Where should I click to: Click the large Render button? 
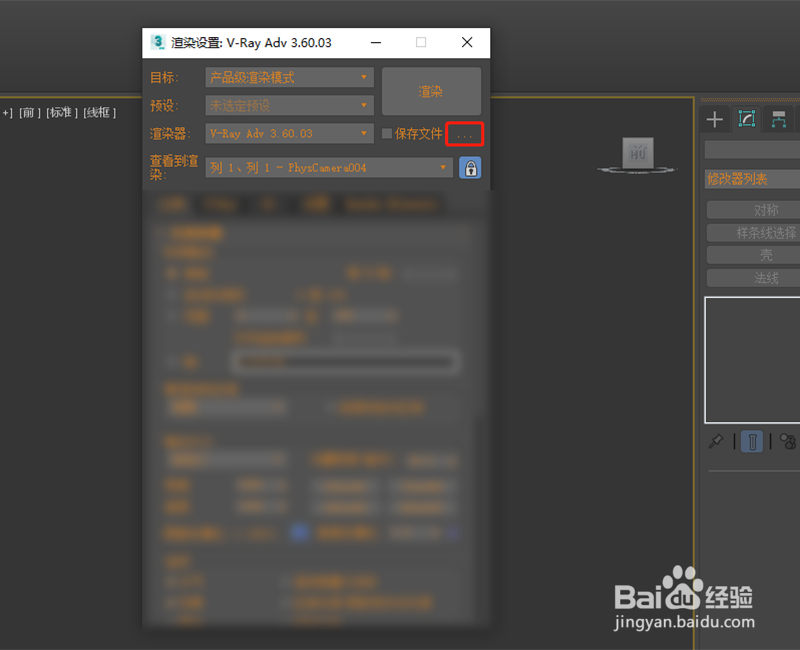click(431, 91)
